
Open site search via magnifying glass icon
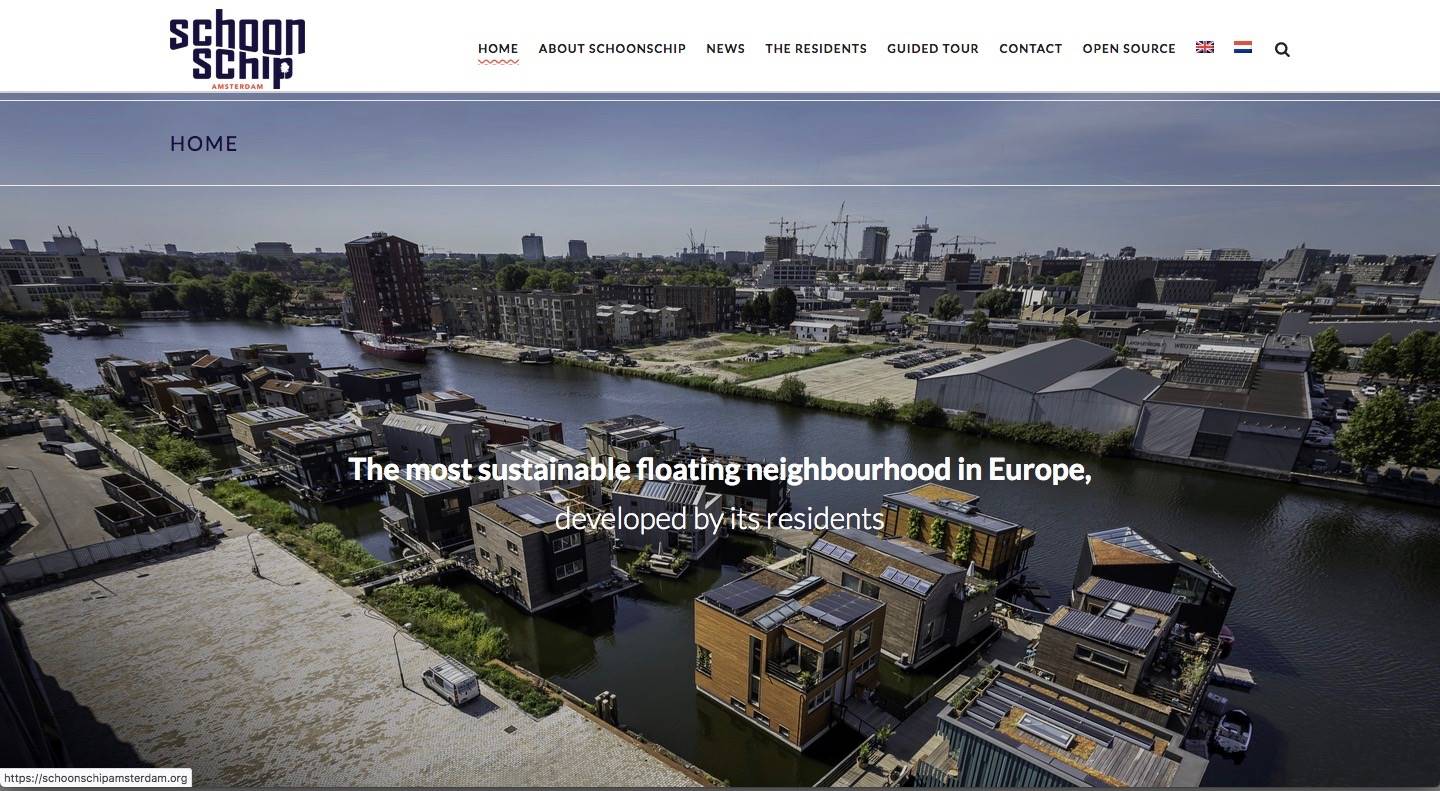pos(1282,49)
